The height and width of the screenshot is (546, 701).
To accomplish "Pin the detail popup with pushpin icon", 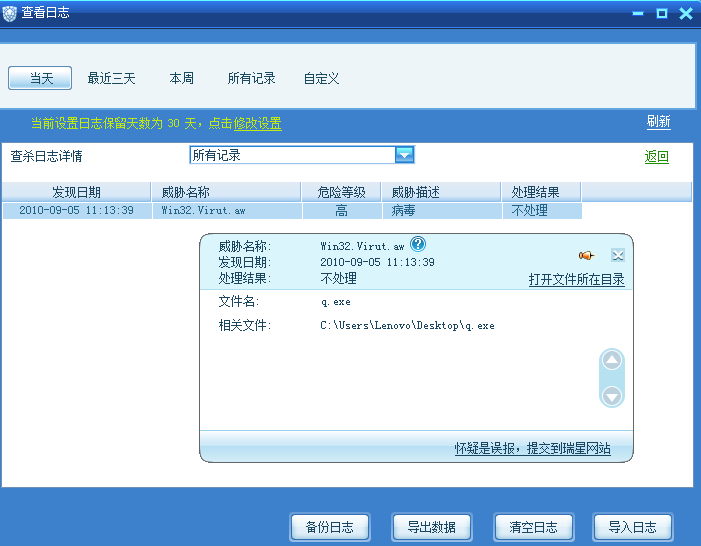I will (x=586, y=255).
